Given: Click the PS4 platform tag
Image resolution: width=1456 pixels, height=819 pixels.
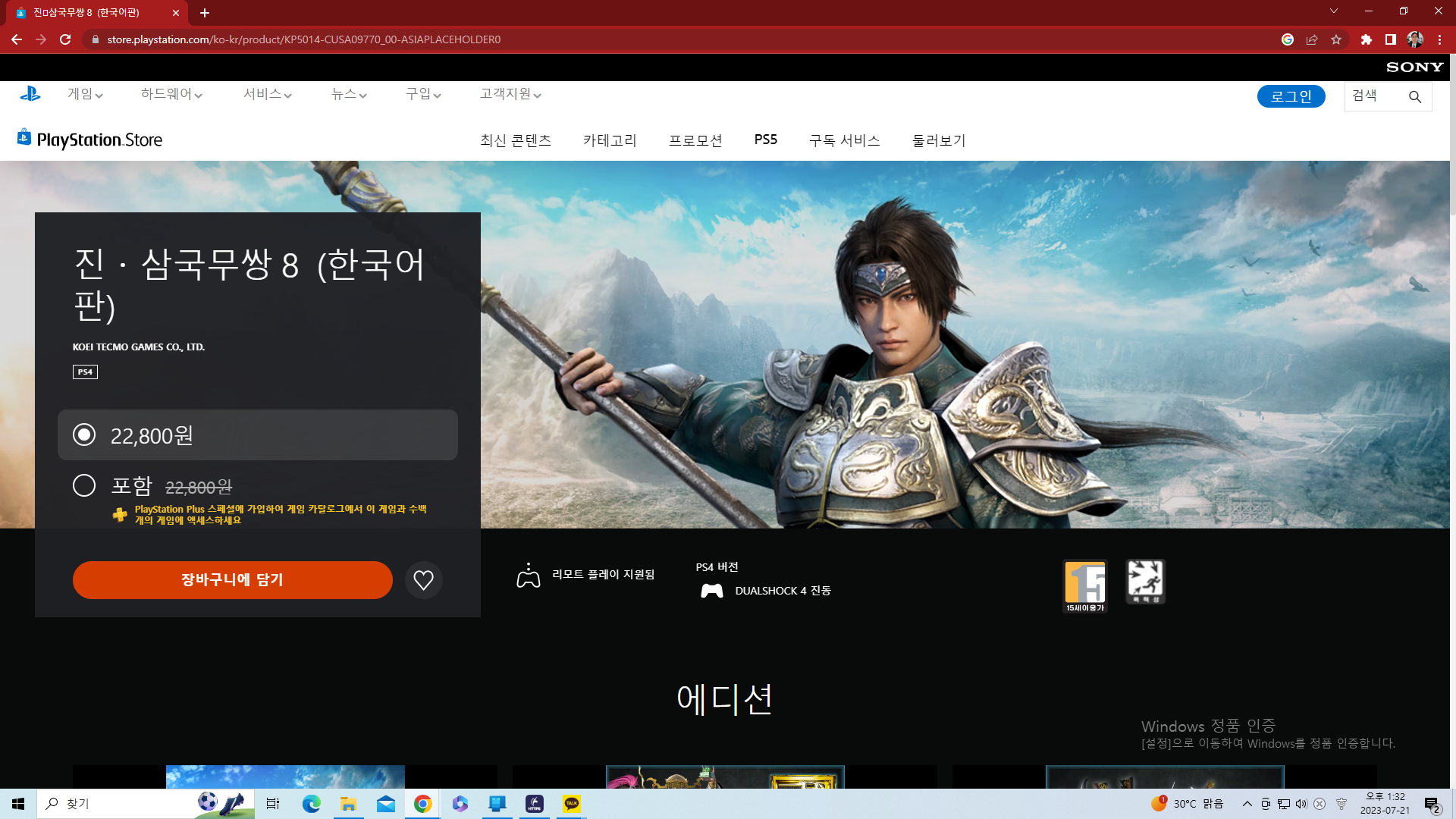Looking at the screenshot, I should pyautogui.click(x=85, y=372).
